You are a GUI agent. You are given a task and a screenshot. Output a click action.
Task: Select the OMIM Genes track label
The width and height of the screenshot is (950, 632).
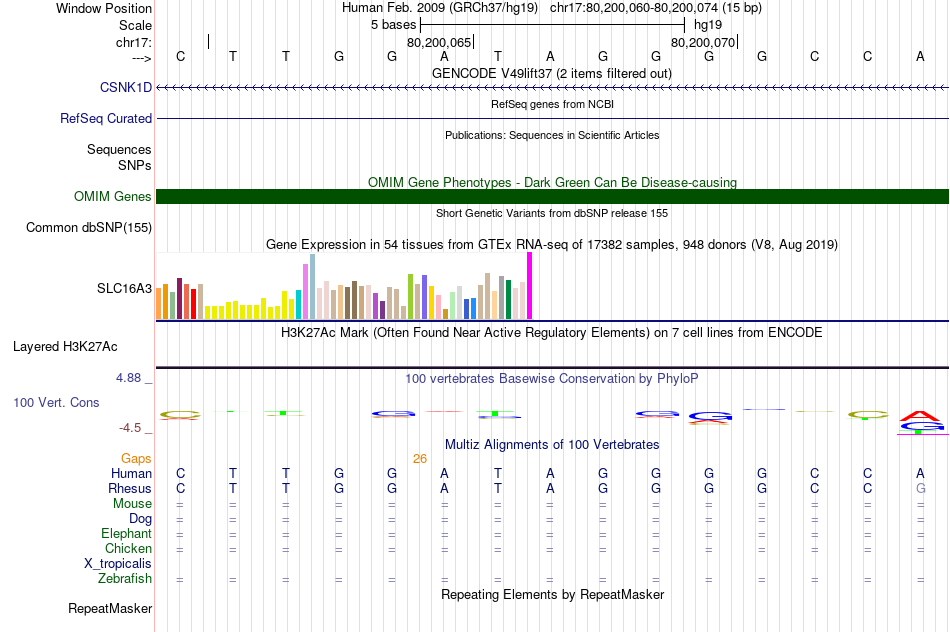[x=113, y=196]
